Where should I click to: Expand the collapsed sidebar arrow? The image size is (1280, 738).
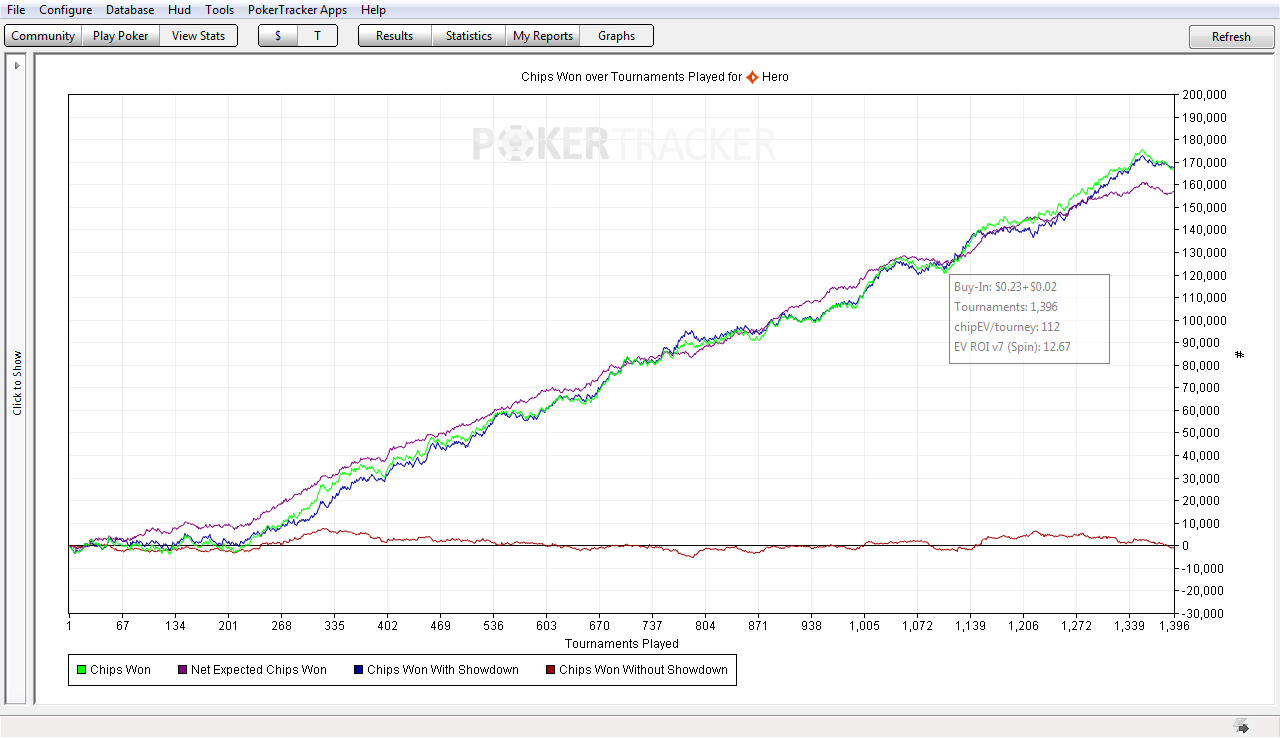point(17,66)
